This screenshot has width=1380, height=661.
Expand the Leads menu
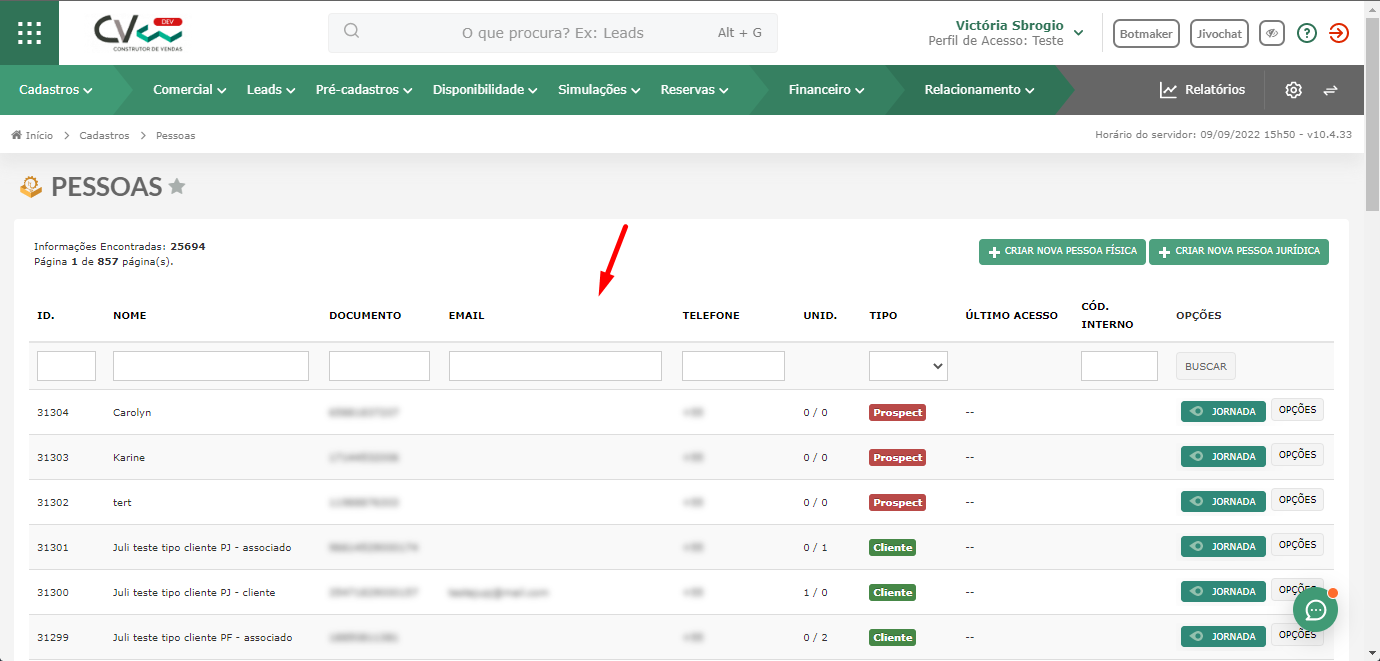271,90
